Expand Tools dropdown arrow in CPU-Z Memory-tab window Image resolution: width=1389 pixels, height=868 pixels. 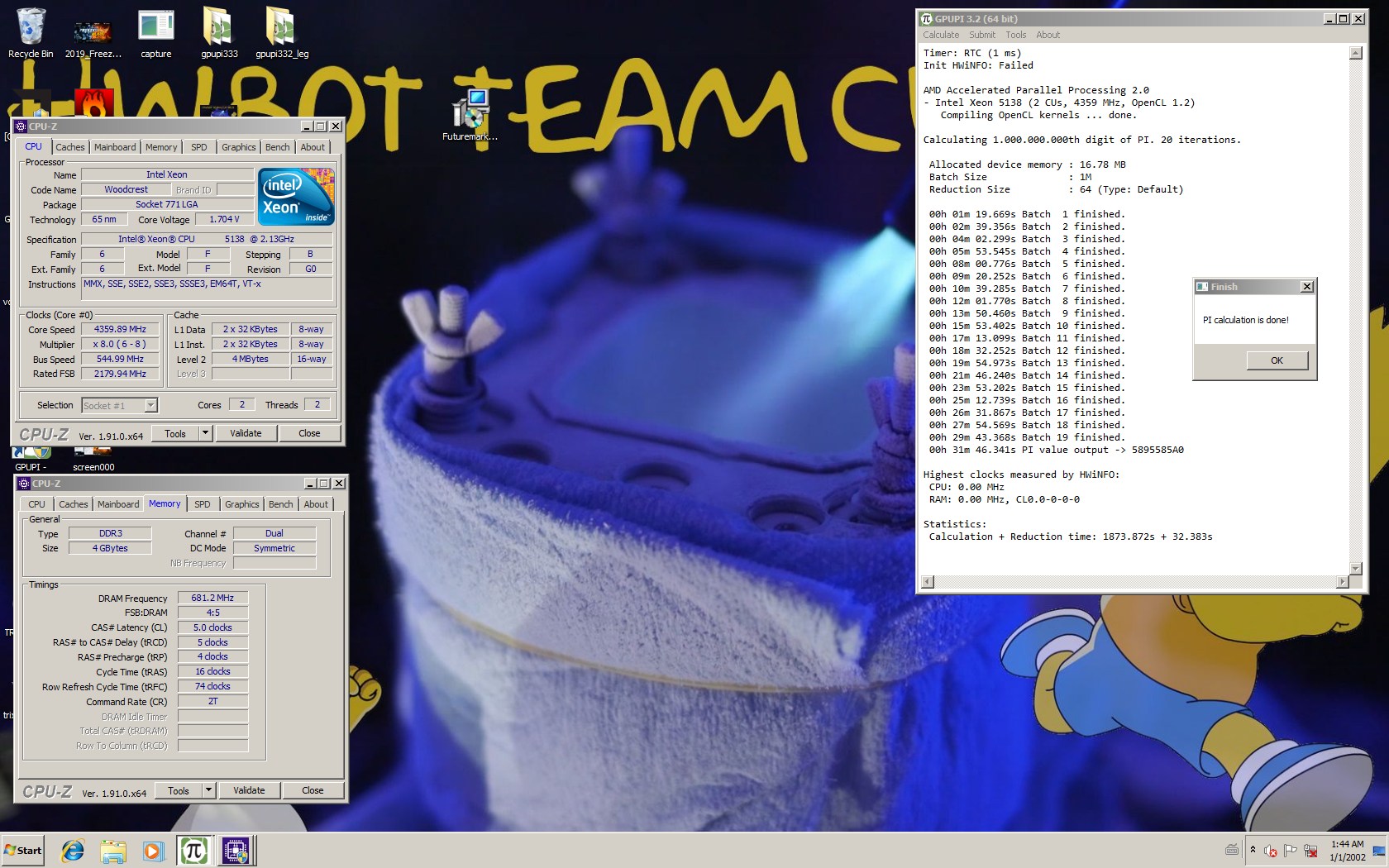point(209,790)
